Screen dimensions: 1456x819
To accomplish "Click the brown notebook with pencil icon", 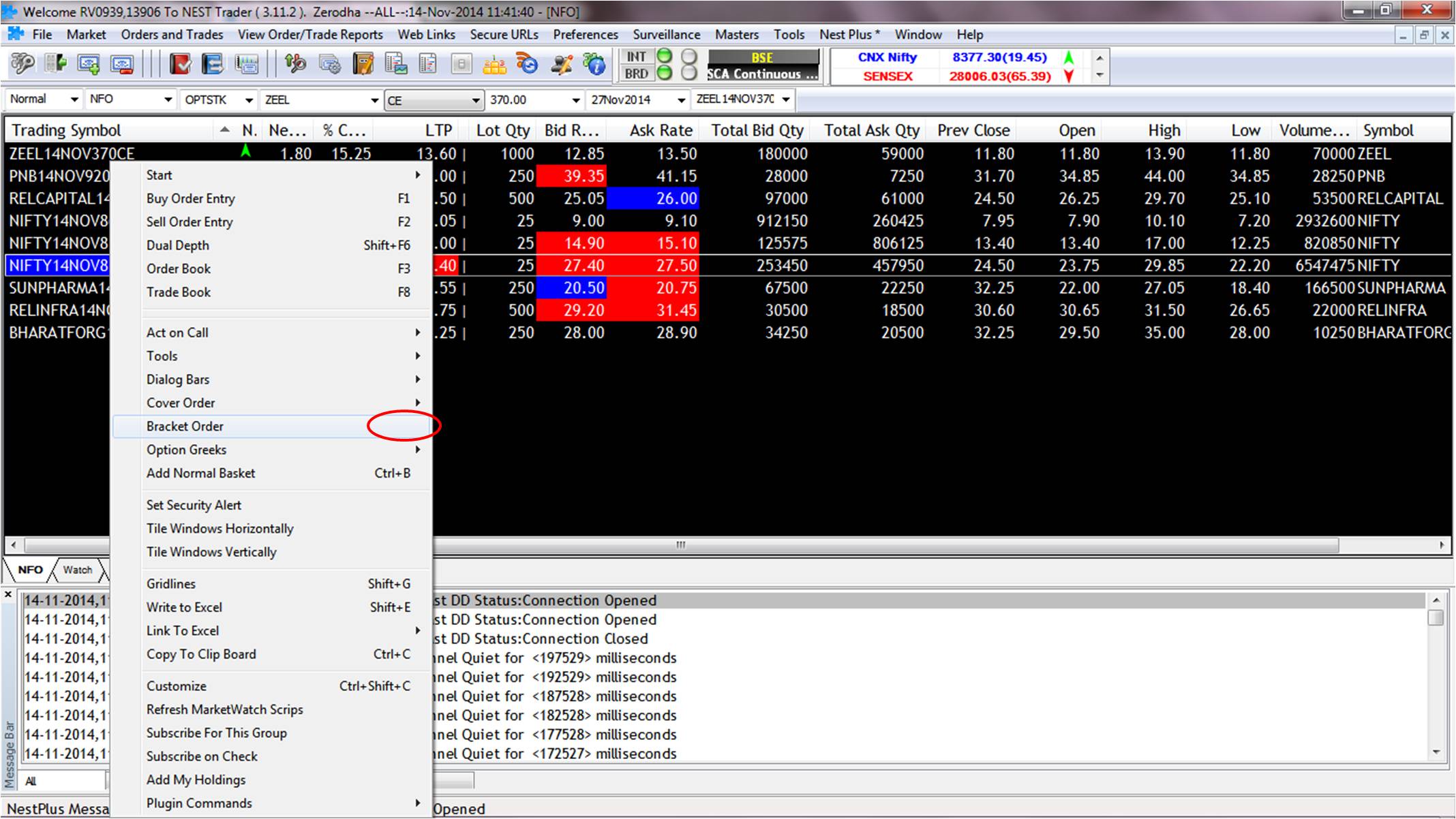I will point(363,65).
